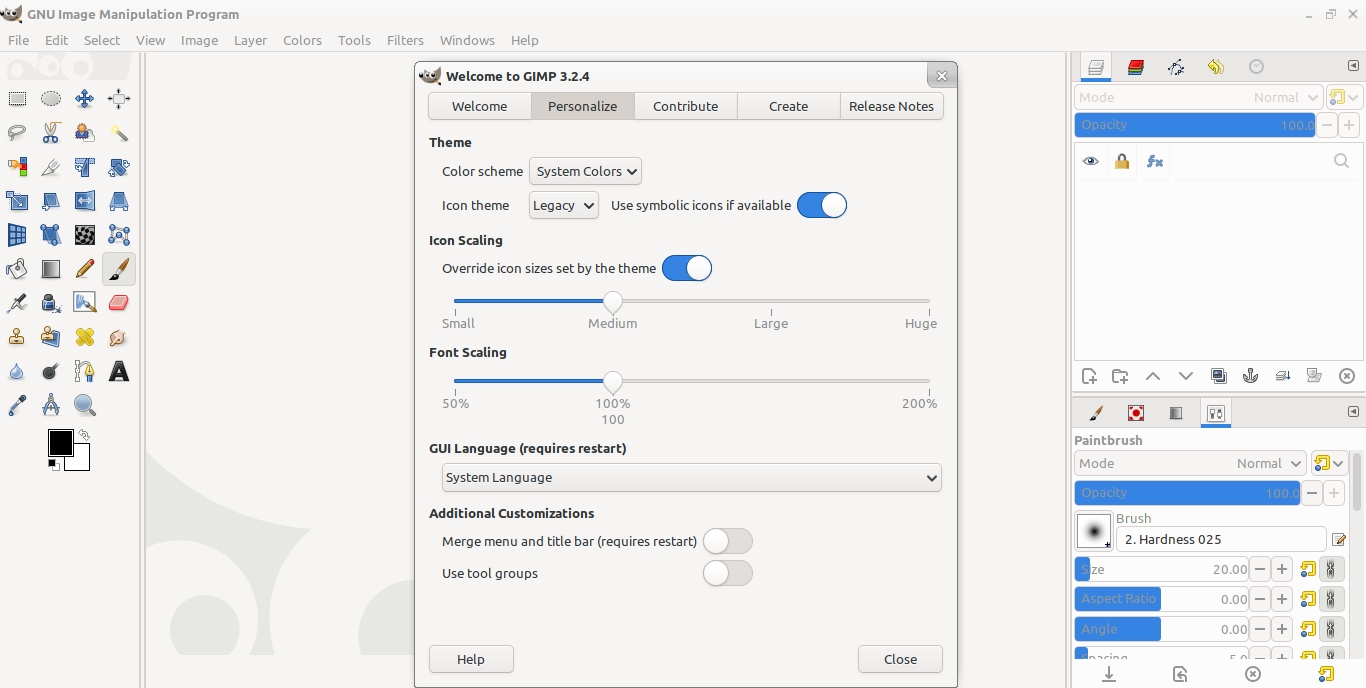Open Paintbrush mode group switcher dropdown
1366x688 pixels.
pyautogui.click(x=1329, y=463)
